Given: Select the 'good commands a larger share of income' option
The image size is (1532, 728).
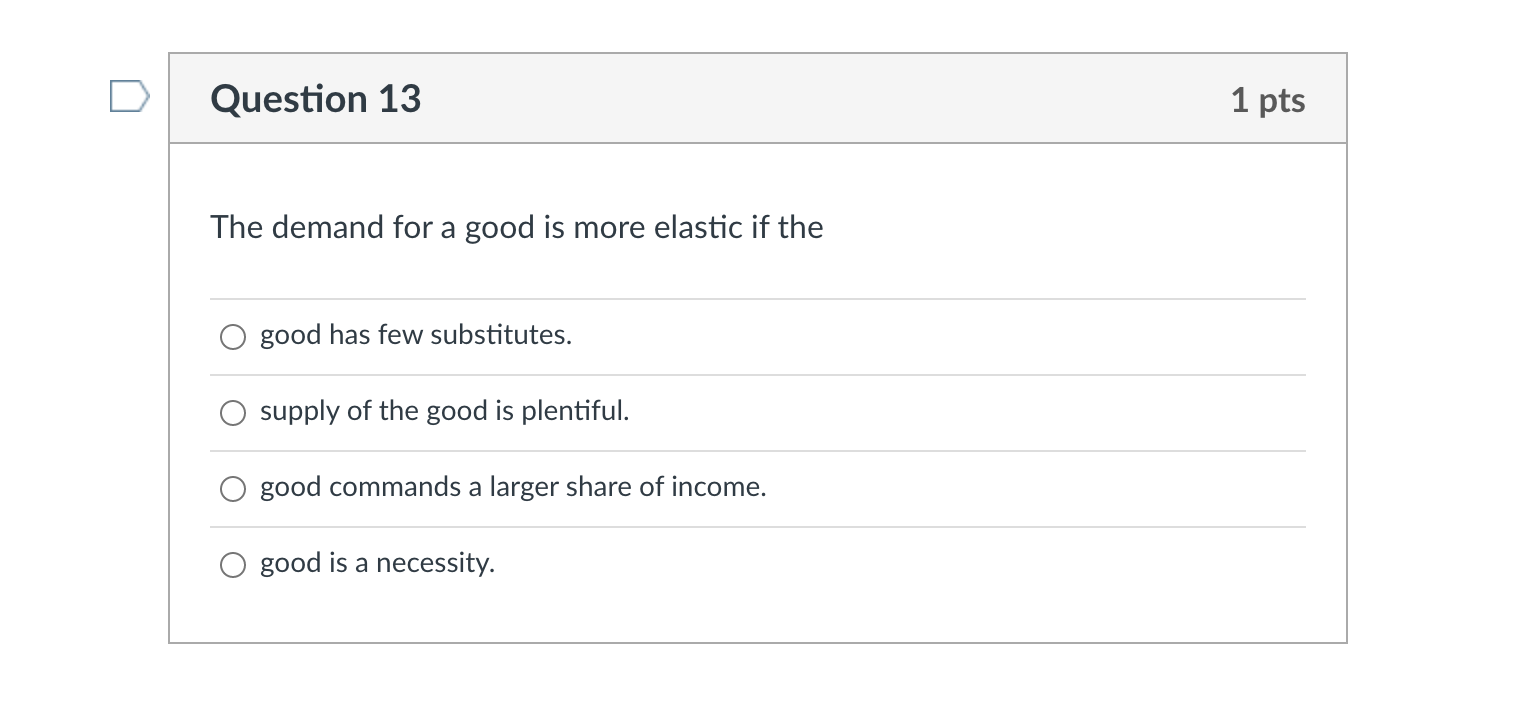Looking at the screenshot, I should point(232,489).
